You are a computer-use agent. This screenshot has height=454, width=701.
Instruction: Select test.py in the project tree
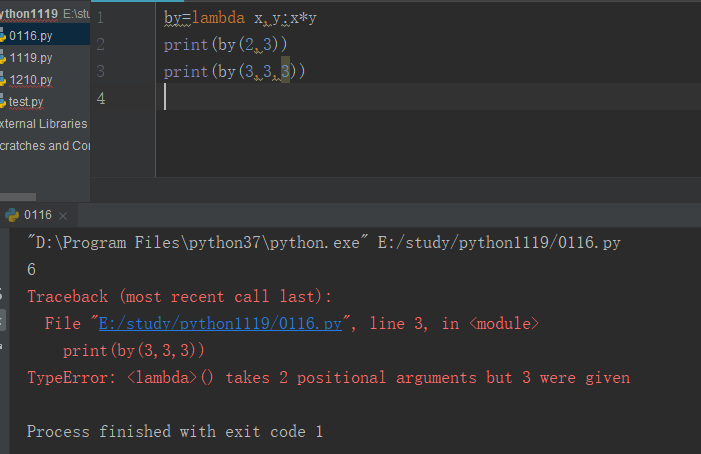(26, 102)
